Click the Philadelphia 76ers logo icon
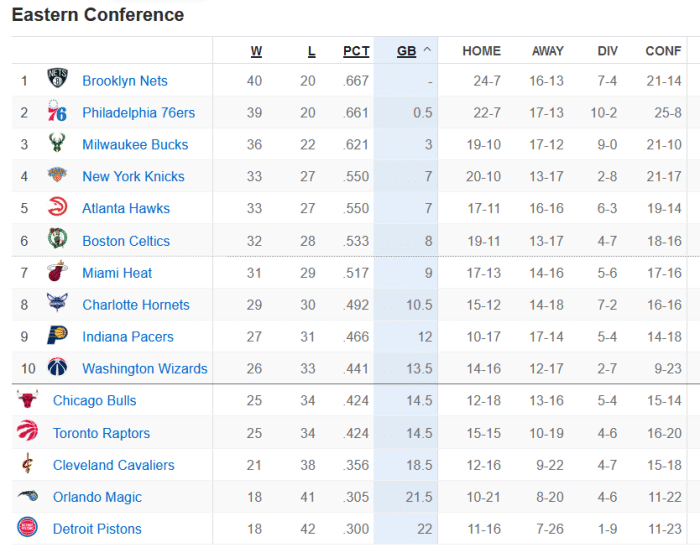Viewport: 700px width, 553px height. pyautogui.click(x=57, y=112)
